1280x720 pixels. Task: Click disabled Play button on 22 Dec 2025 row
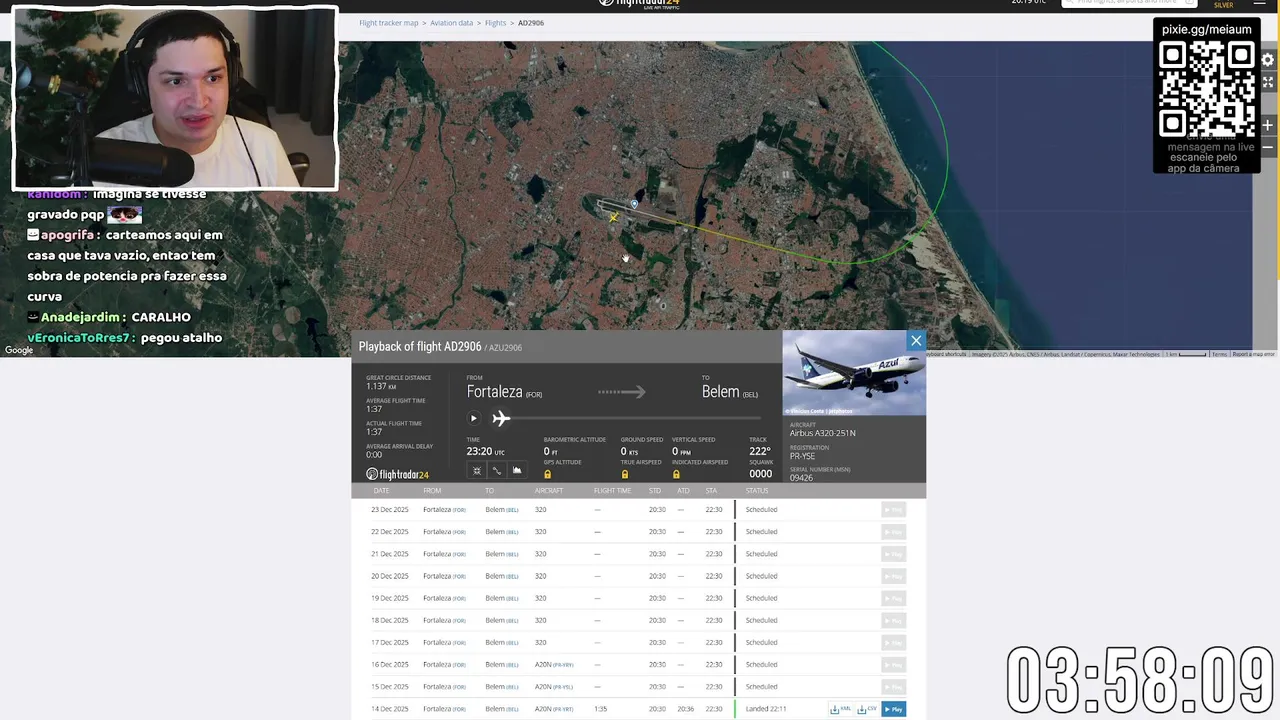(x=893, y=532)
